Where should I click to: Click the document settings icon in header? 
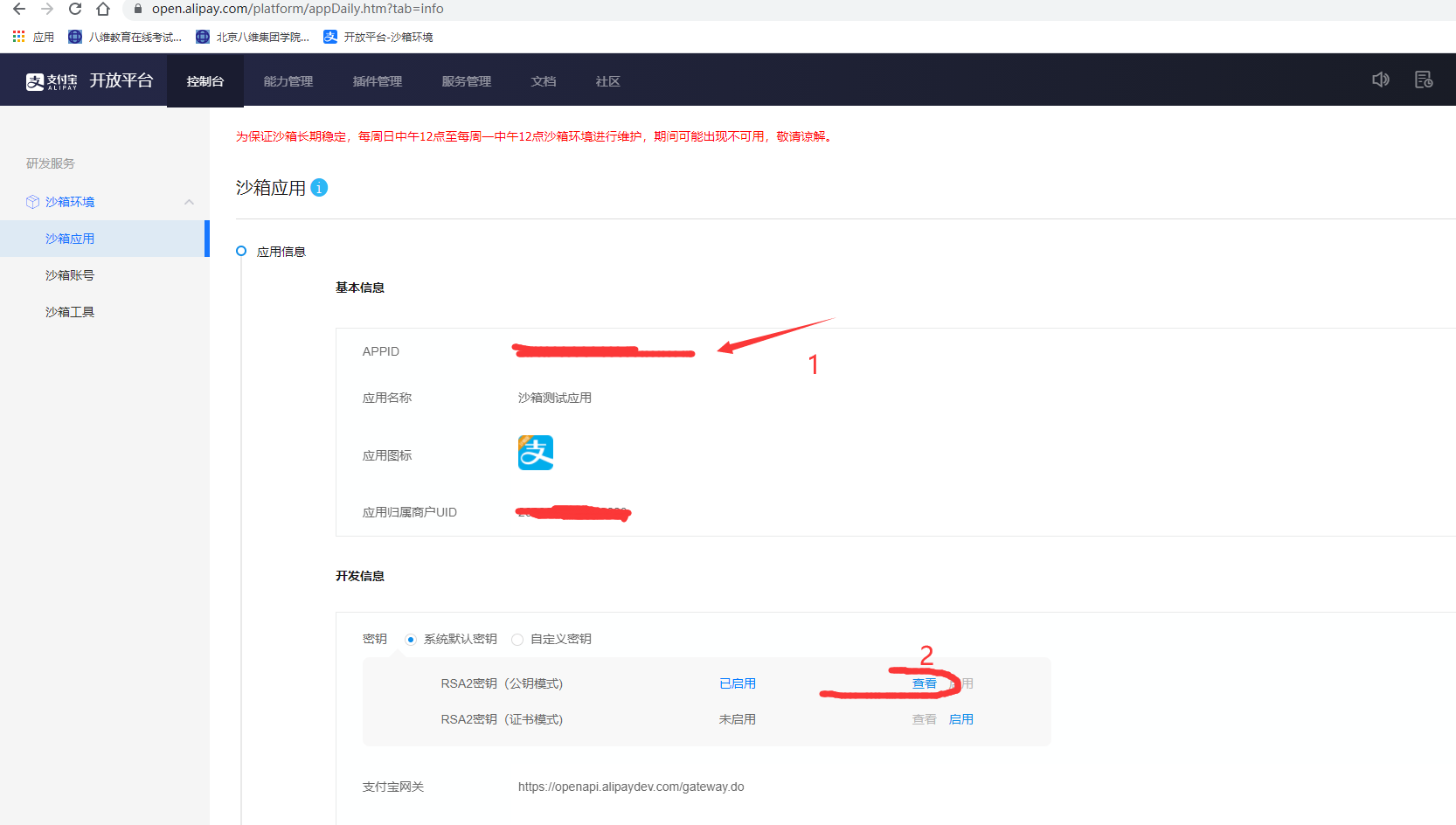1424,80
